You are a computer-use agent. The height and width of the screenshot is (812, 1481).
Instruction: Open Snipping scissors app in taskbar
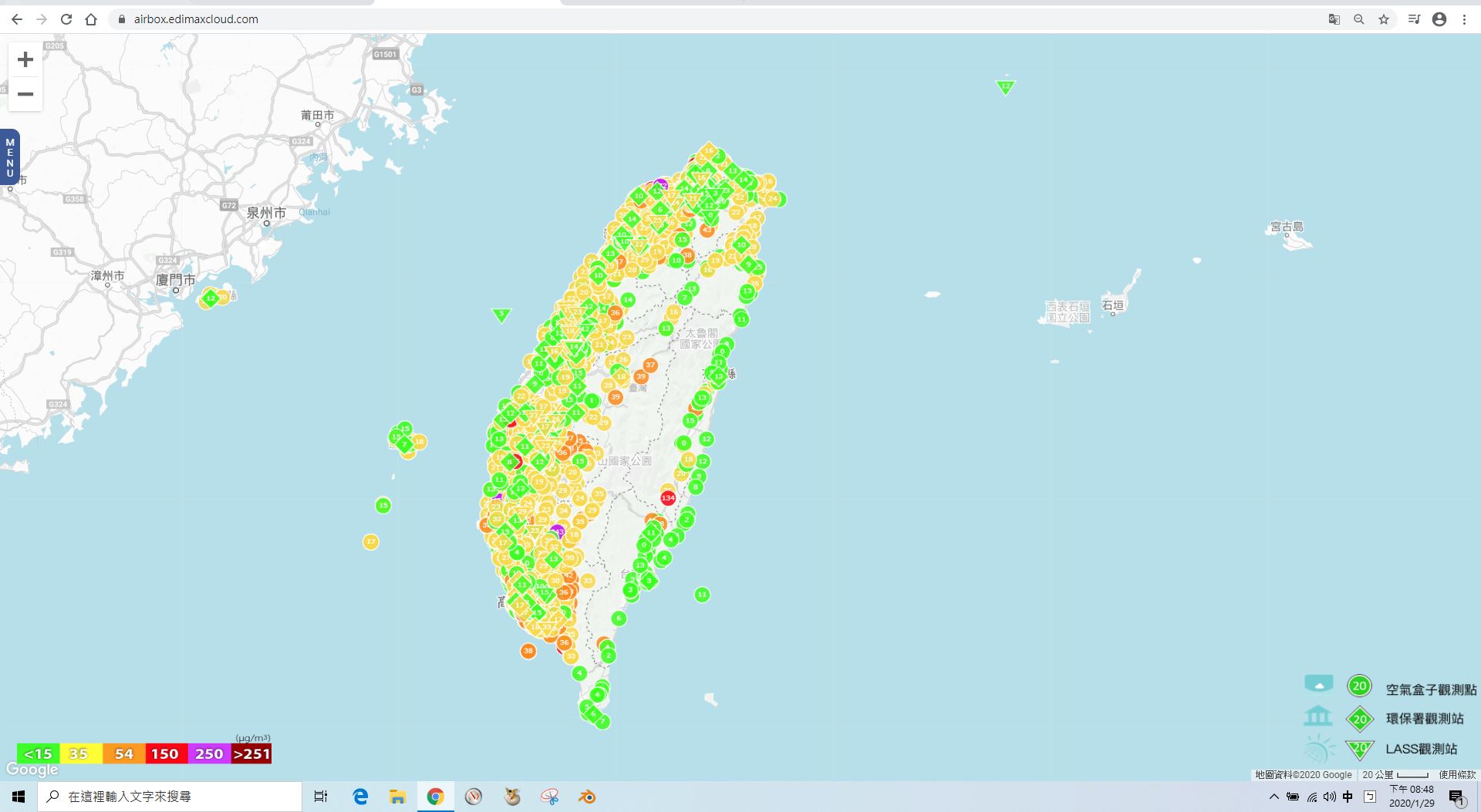(549, 797)
